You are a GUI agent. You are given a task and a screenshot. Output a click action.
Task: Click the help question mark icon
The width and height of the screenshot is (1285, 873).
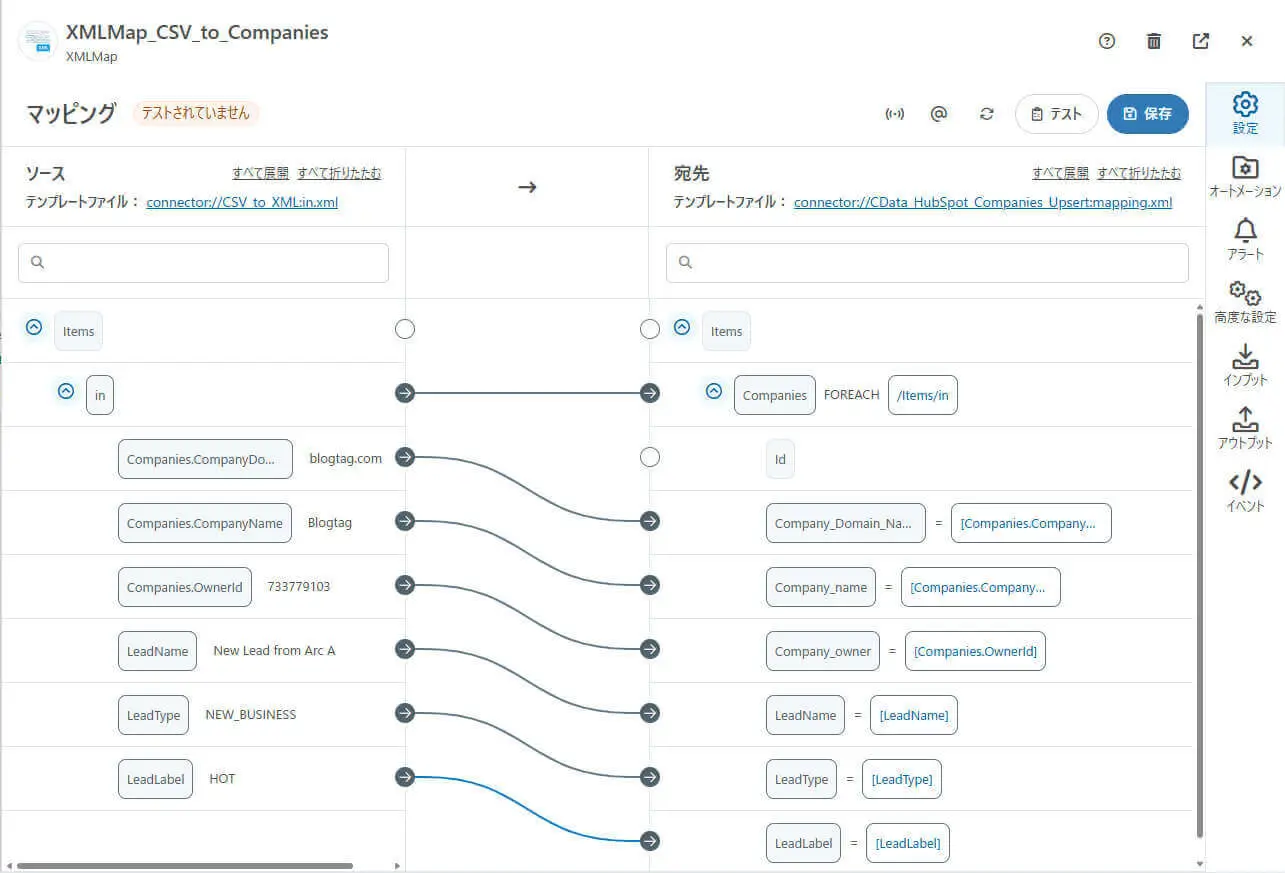click(x=1106, y=41)
